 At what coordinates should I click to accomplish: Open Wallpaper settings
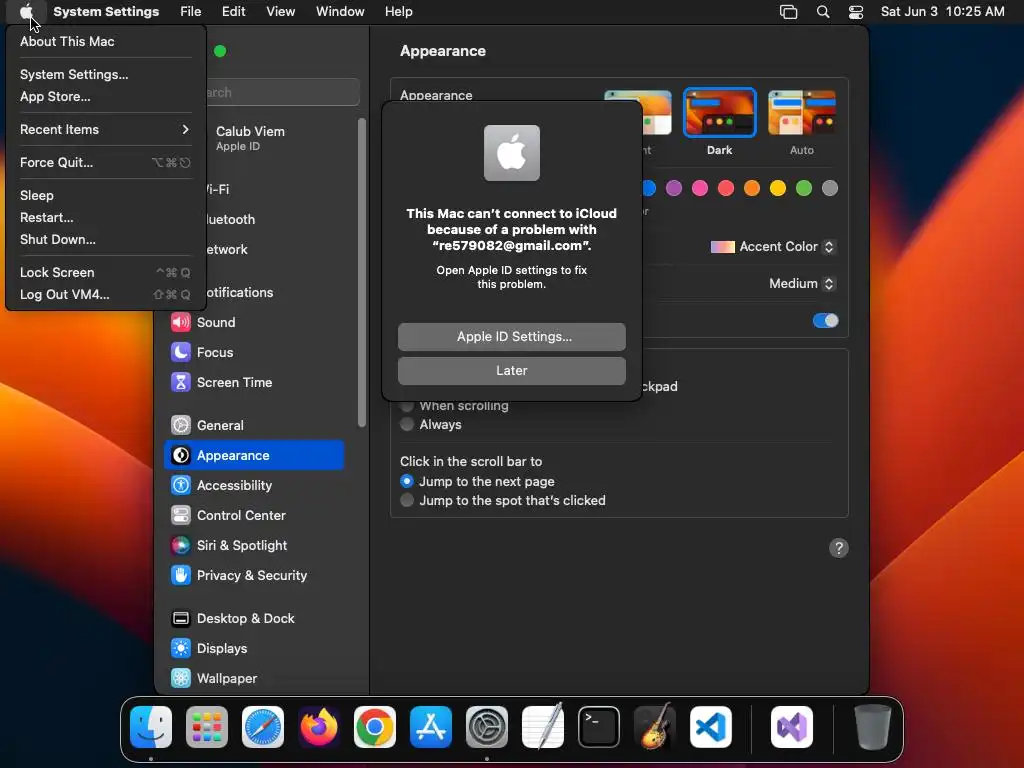click(x=255, y=679)
